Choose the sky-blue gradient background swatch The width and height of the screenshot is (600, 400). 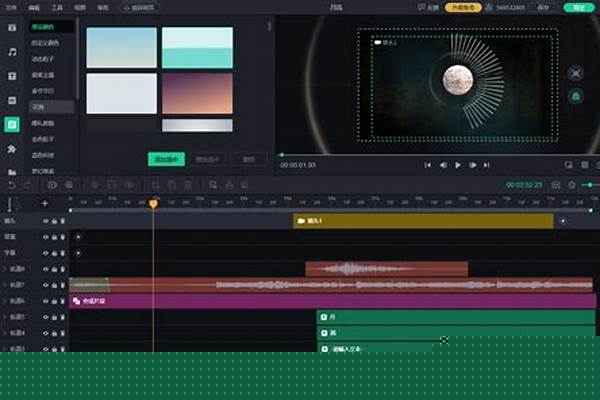[x=122, y=47]
